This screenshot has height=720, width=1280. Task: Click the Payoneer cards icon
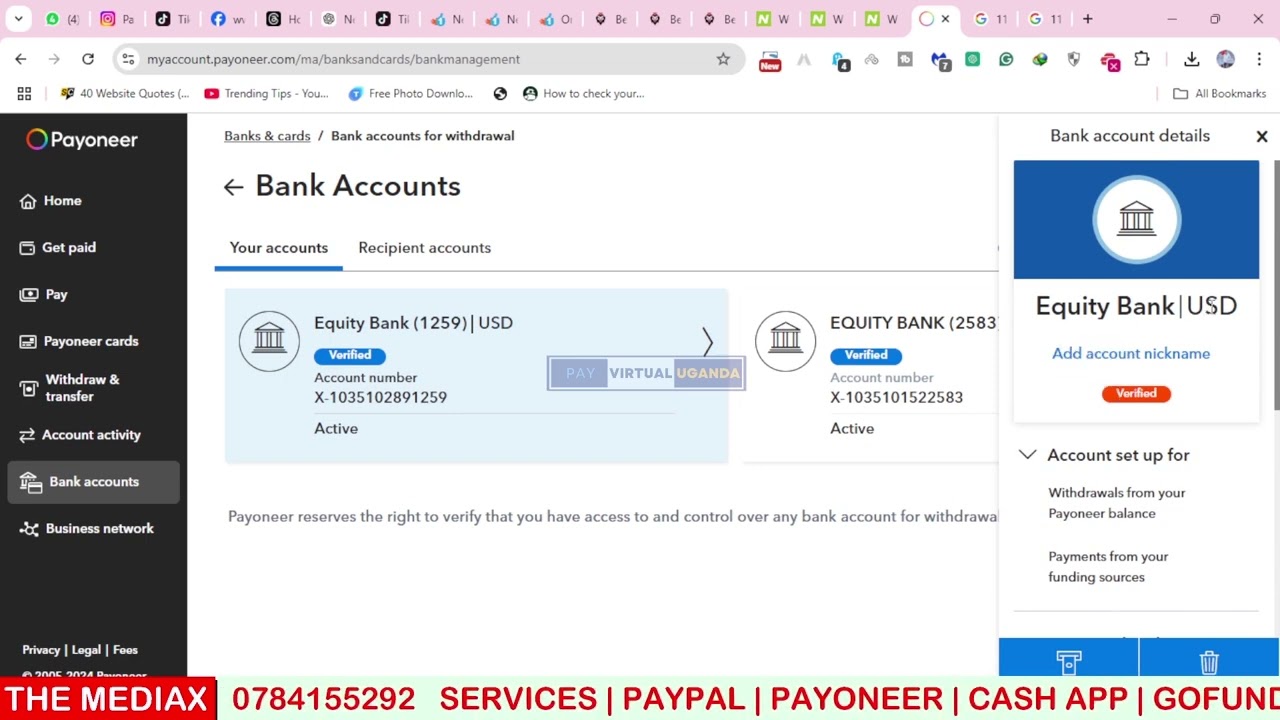(x=28, y=342)
